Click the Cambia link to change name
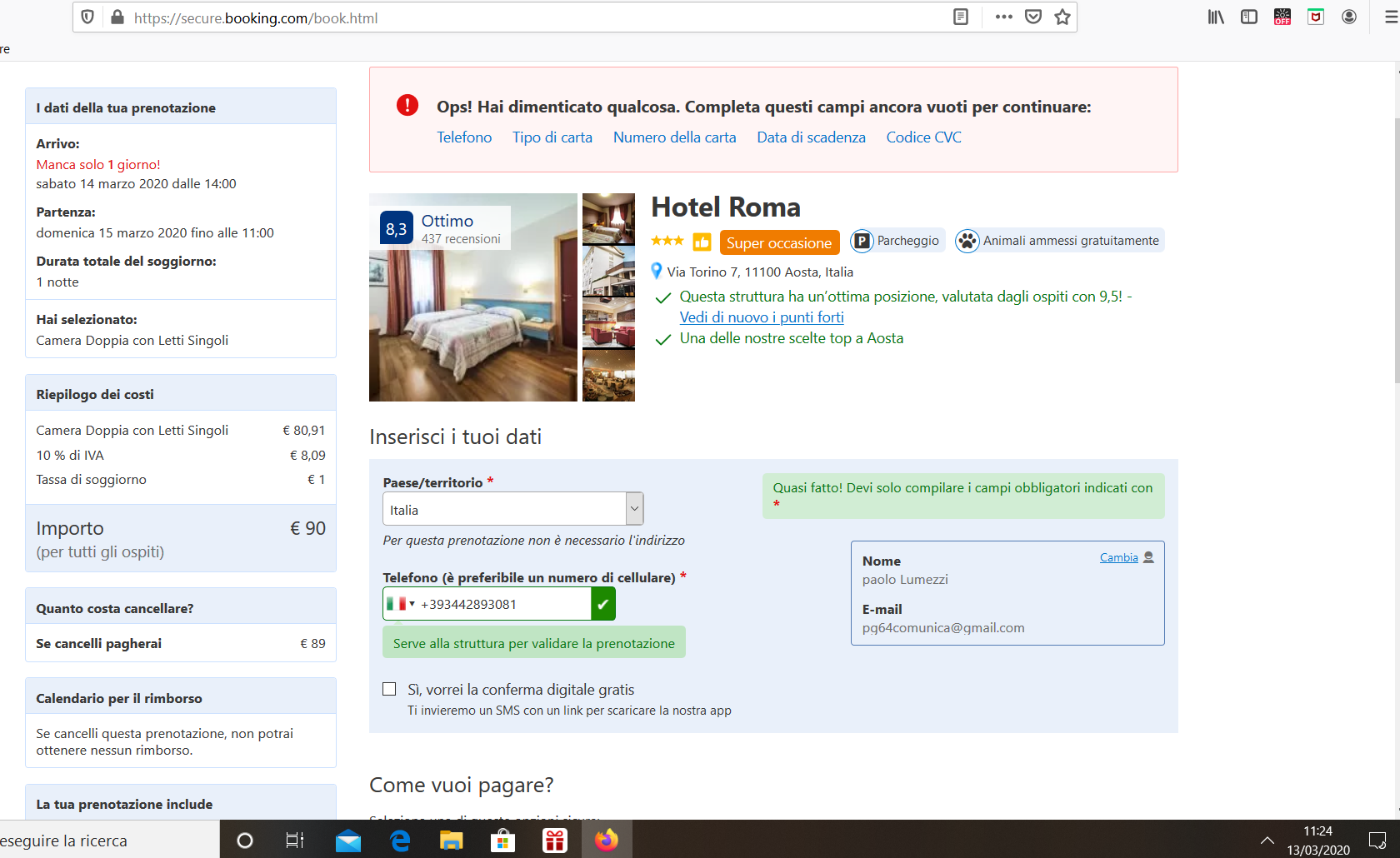This screenshot has height=858, width=1400. pyautogui.click(x=1118, y=557)
